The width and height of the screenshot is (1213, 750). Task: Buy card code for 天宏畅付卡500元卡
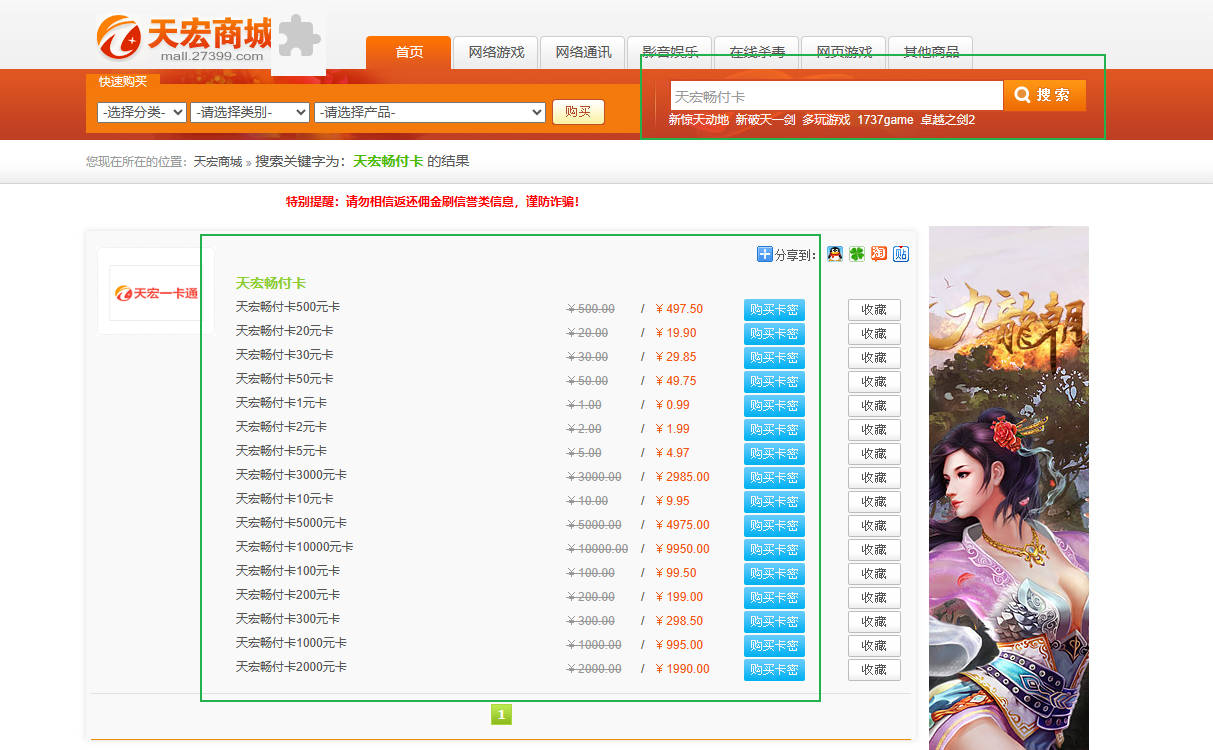pos(774,310)
